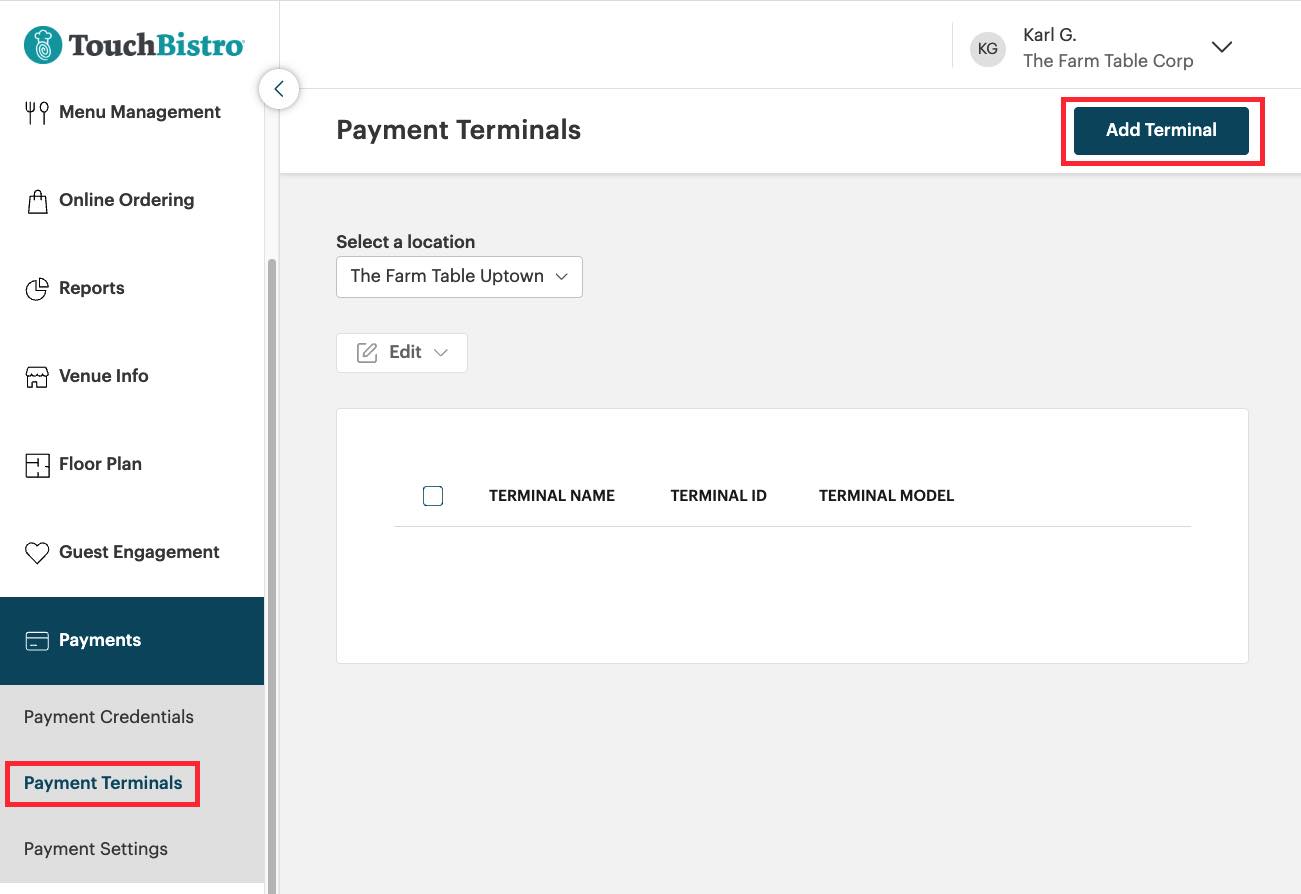Image resolution: width=1301 pixels, height=894 pixels.
Task: Click the Payments credit card icon
Action: tap(37, 641)
